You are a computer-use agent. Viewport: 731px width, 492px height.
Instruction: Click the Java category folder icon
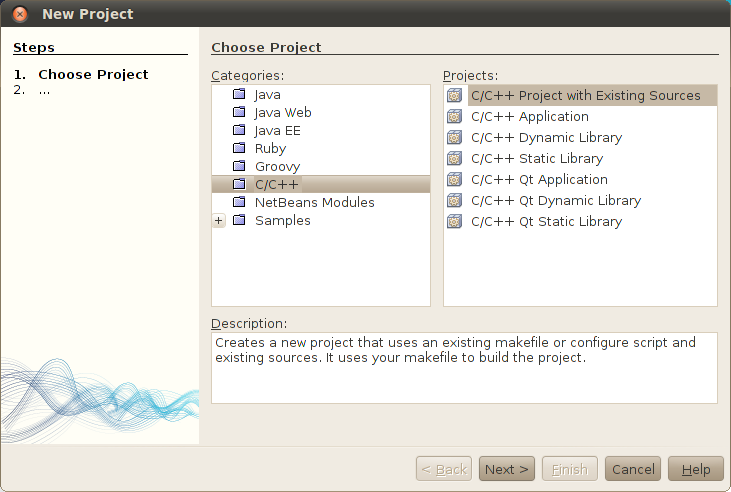click(x=239, y=94)
